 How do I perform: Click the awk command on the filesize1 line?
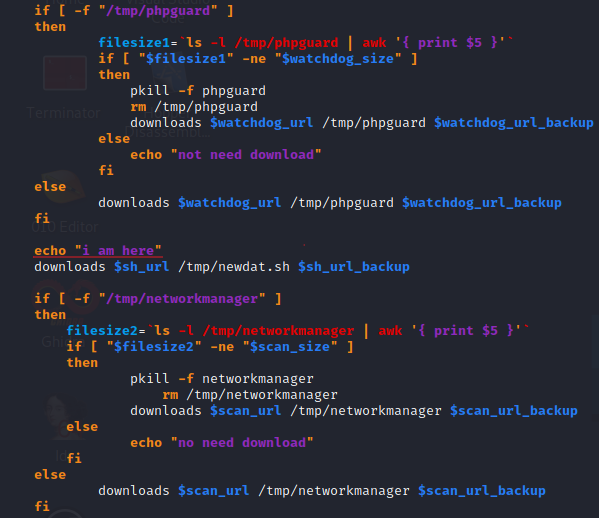[374, 43]
